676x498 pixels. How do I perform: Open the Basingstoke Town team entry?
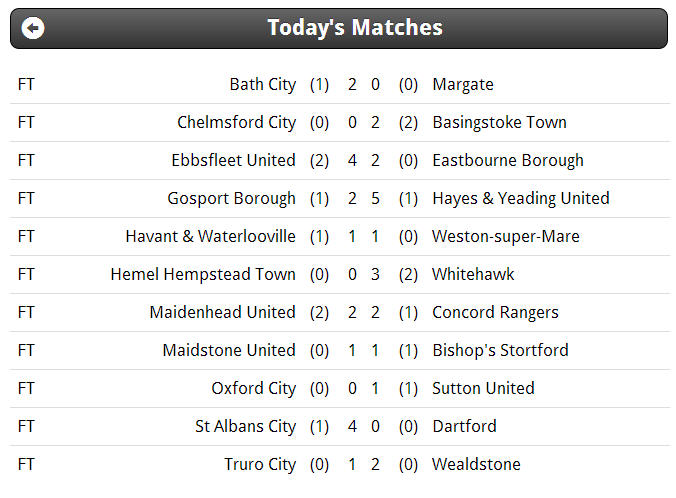(500, 122)
